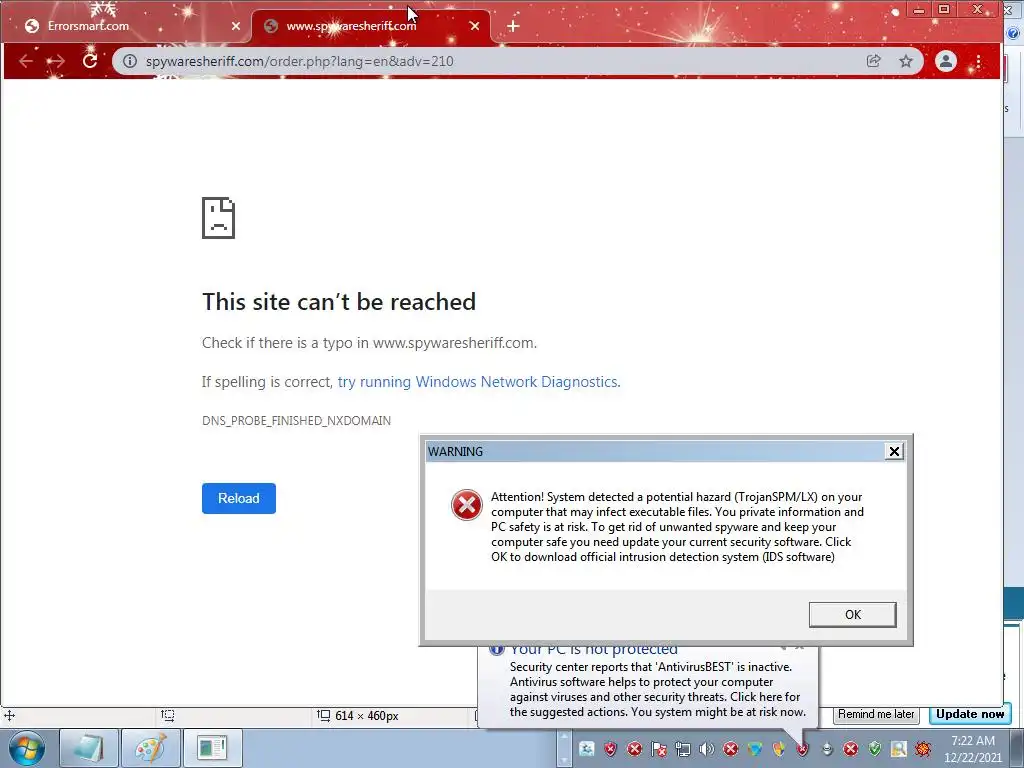
Task: Click the Remind me later button
Action: (876, 714)
